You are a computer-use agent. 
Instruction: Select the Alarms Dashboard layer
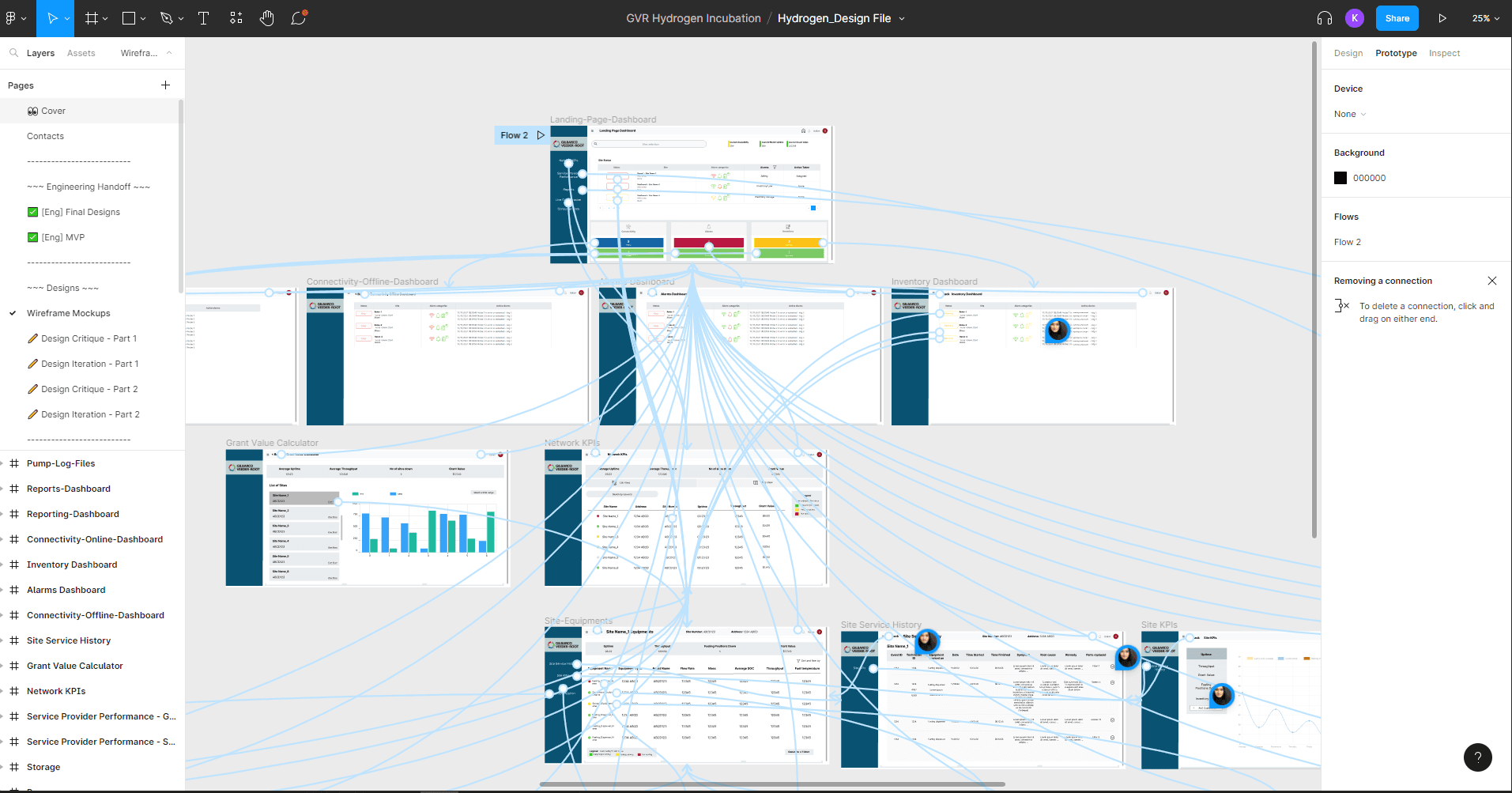(x=66, y=590)
